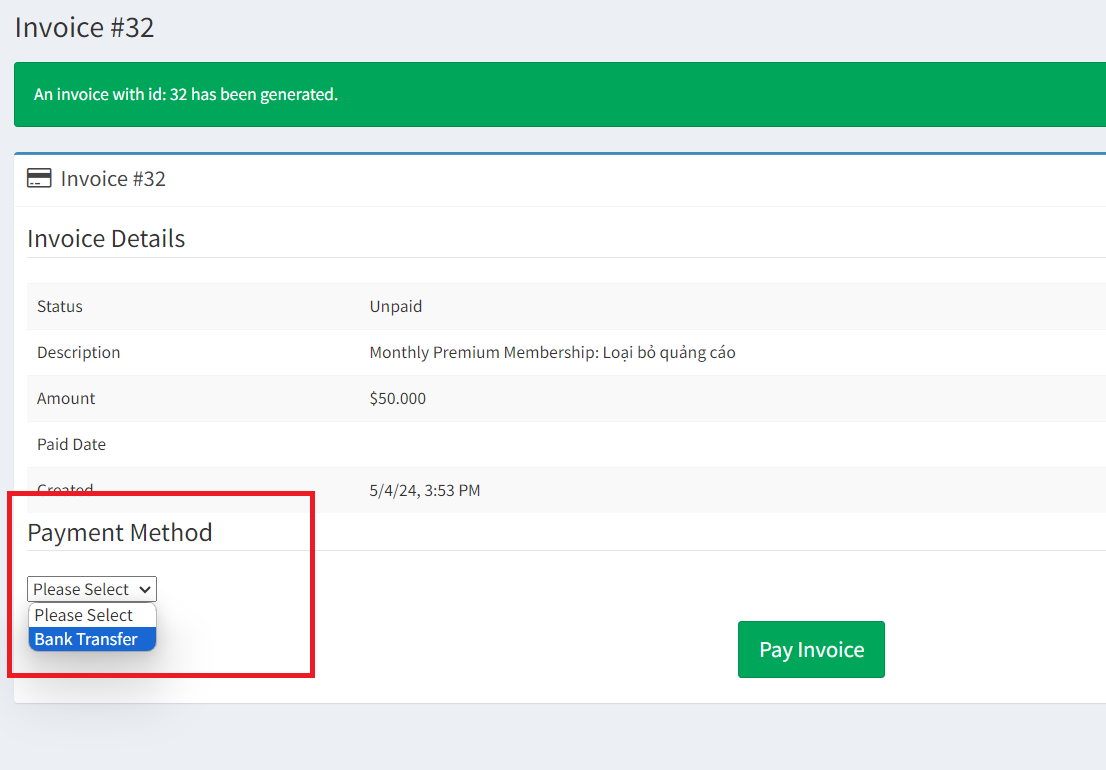Open the Payment Method dropdown

coord(92,589)
